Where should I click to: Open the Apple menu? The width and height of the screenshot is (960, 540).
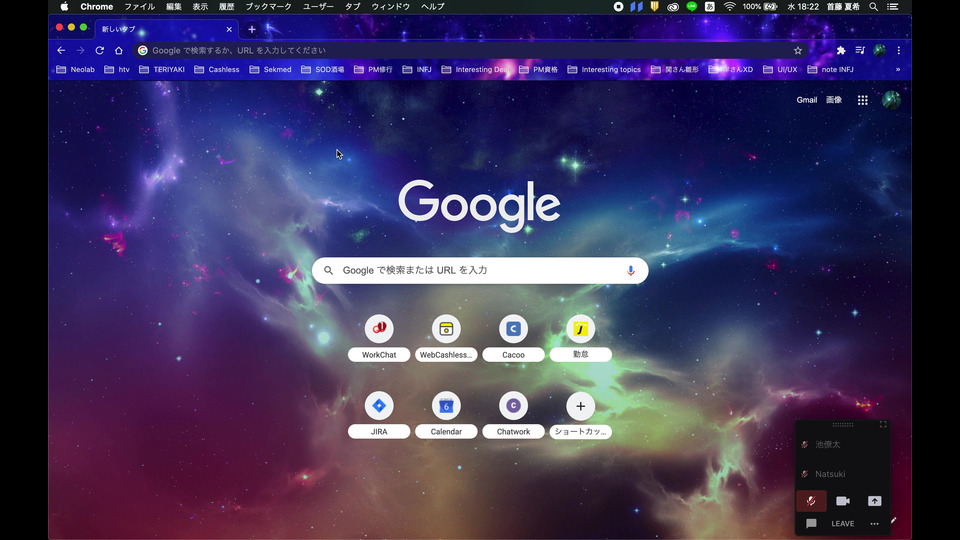(64, 7)
